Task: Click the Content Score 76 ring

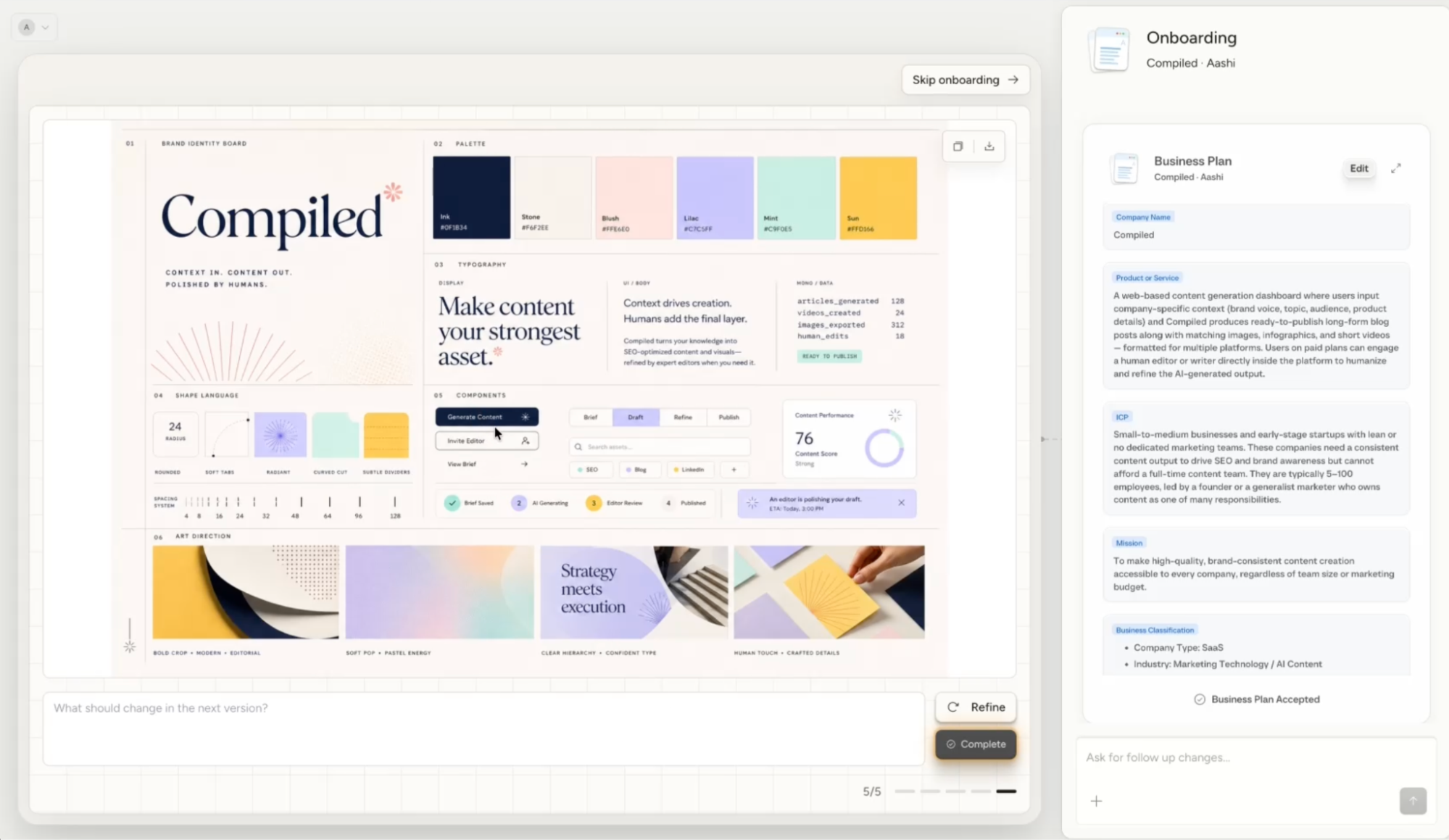Action: [884, 448]
